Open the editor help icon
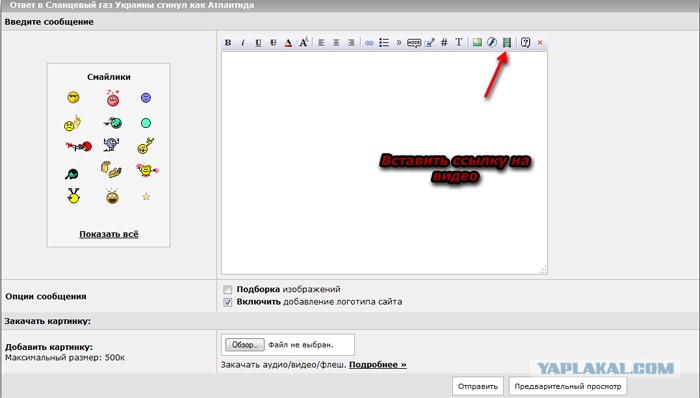This screenshot has width=700, height=398. pyautogui.click(x=525, y=42)
